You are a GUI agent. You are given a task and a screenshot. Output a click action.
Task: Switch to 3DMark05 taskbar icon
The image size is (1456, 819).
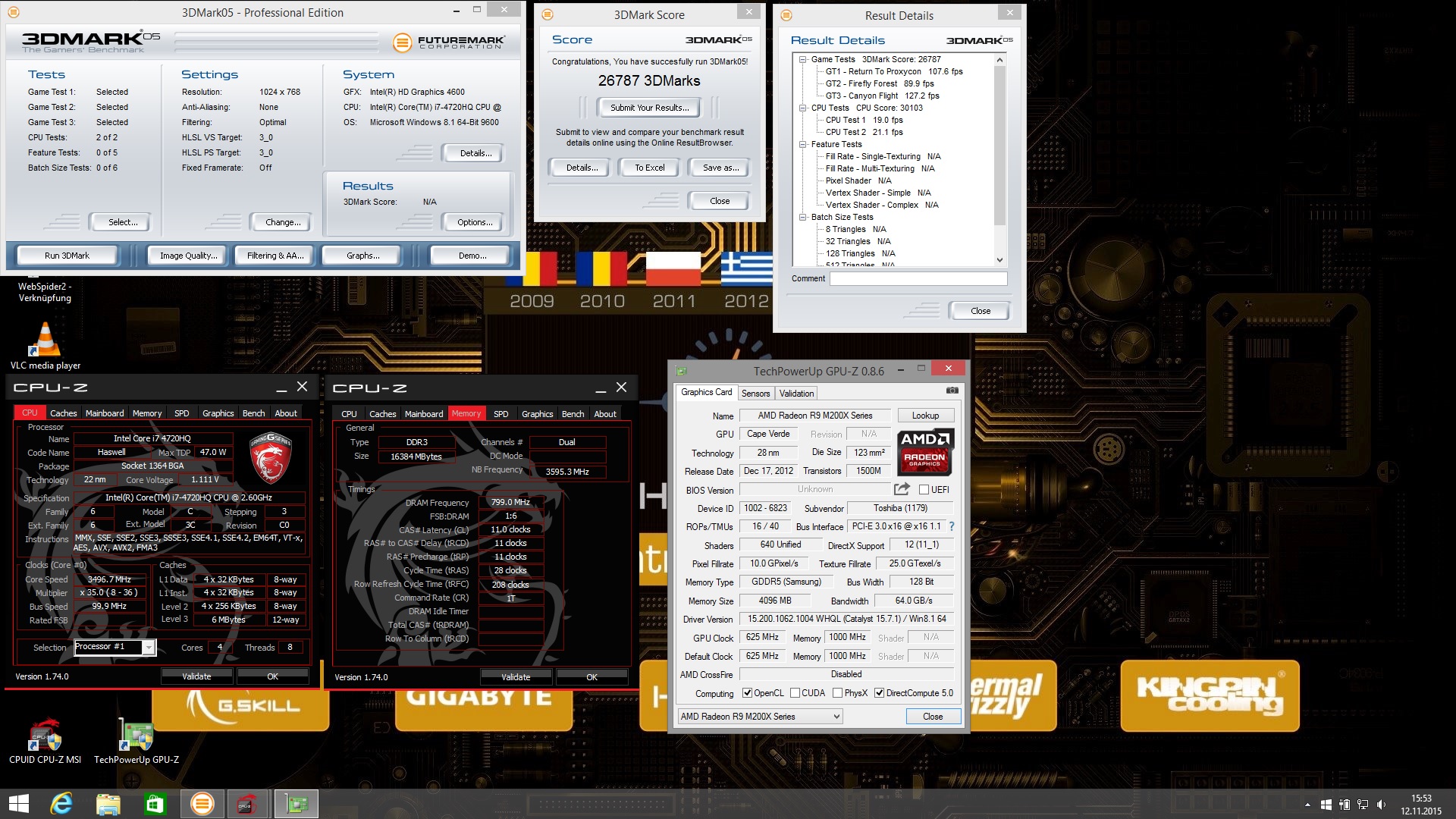(202, 804)
